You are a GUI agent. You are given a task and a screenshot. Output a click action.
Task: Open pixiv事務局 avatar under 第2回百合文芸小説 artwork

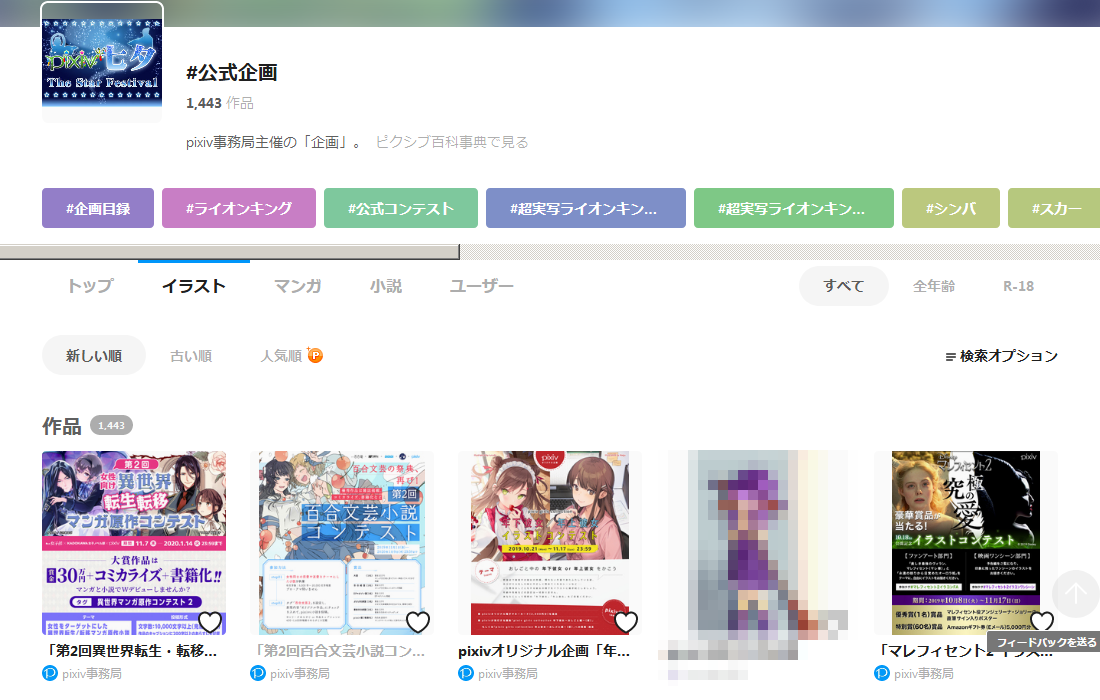pyautogui.click(x=258, y=673)
